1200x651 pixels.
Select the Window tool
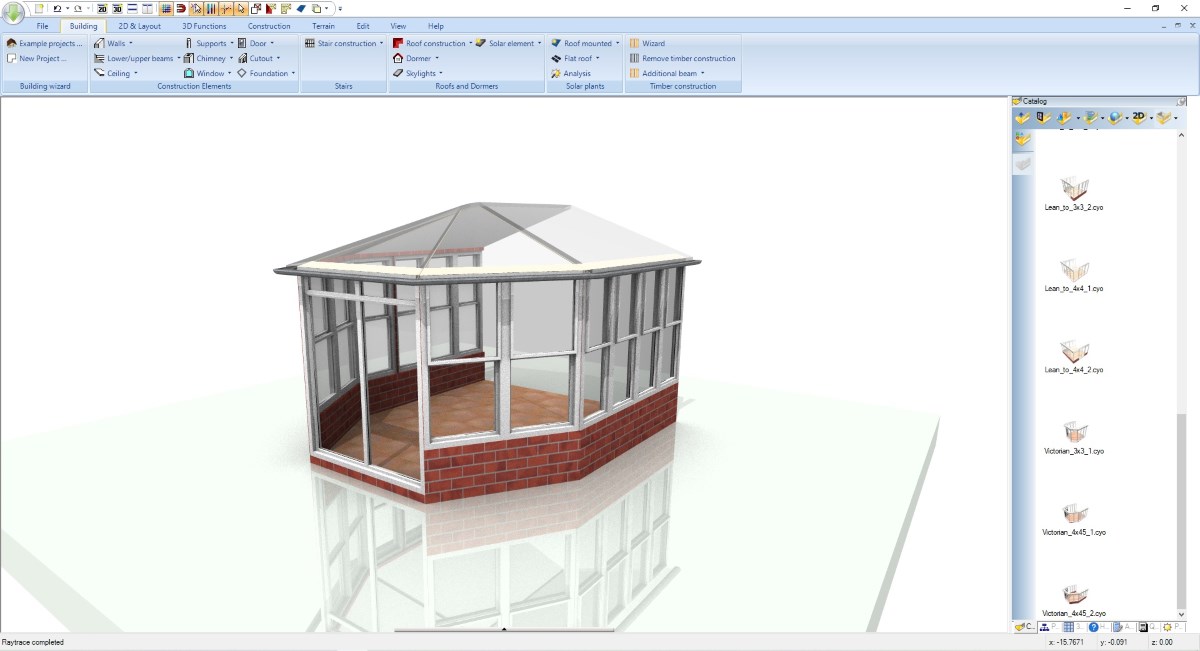tap(206, 73)
